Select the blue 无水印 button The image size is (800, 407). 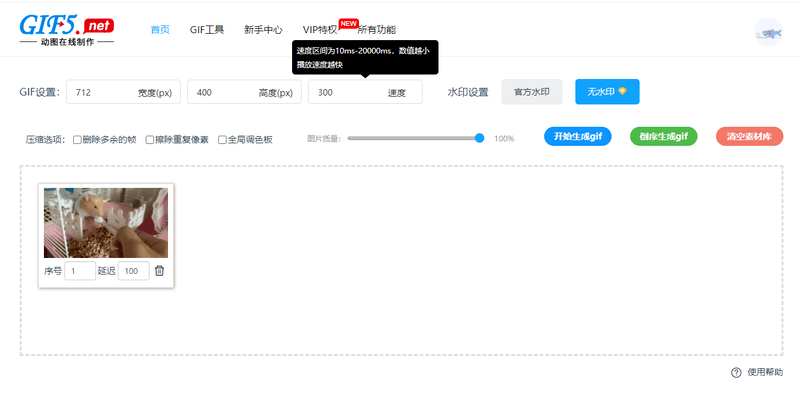(x=607, y=92)
